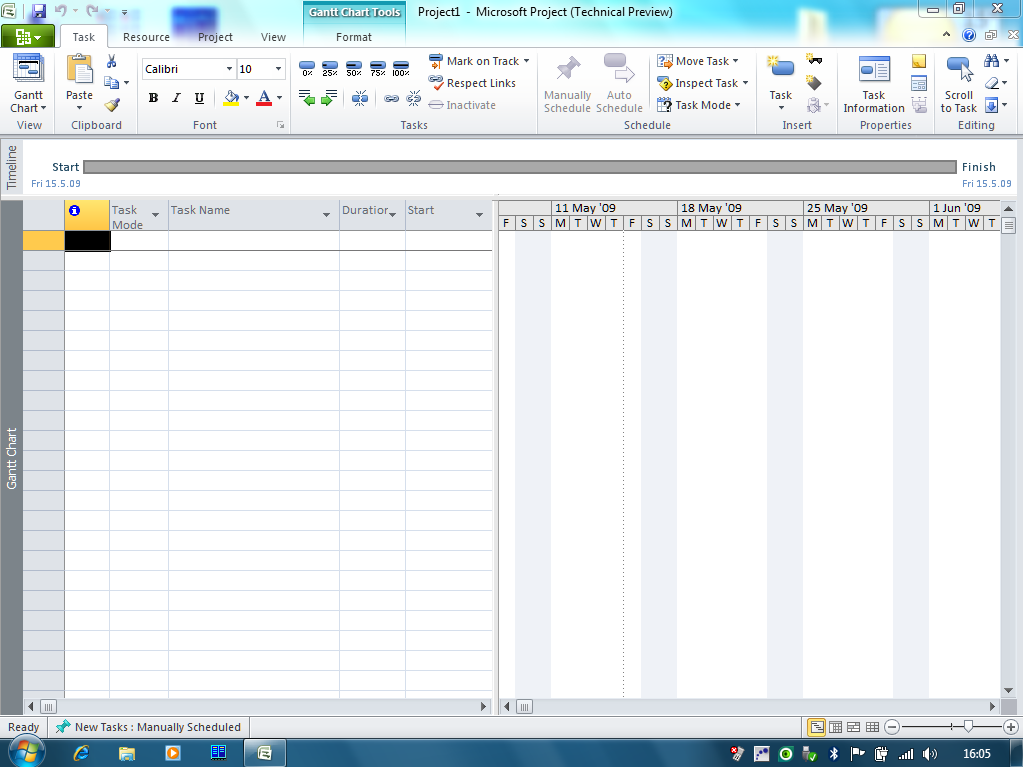Click the zoom slider handle in the status bar
The image size is (1023, 767).
(x=968, y=726)
